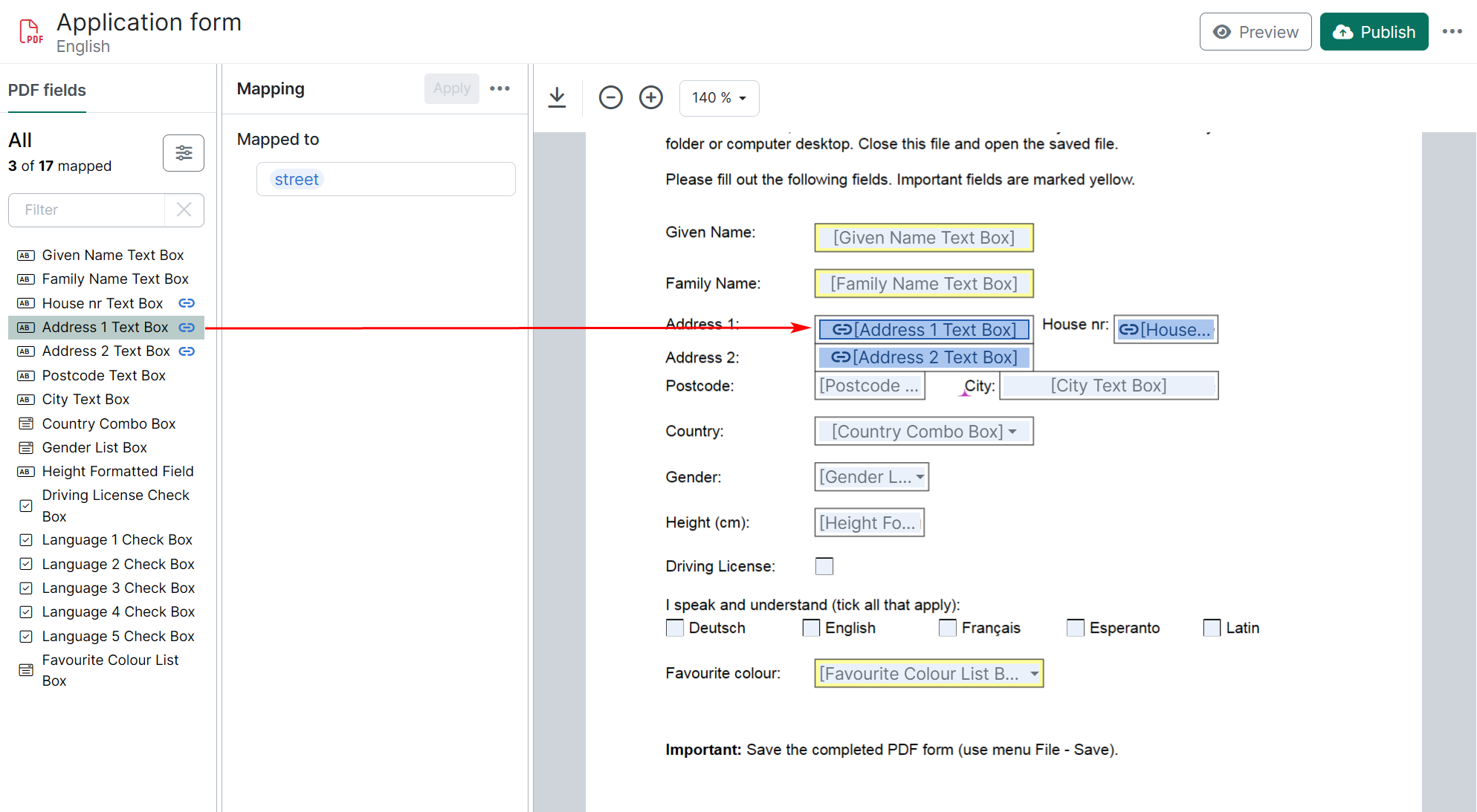Screen dimensions: 1477x812
Task: Zoom out with the minus icon
Action: 610,97
